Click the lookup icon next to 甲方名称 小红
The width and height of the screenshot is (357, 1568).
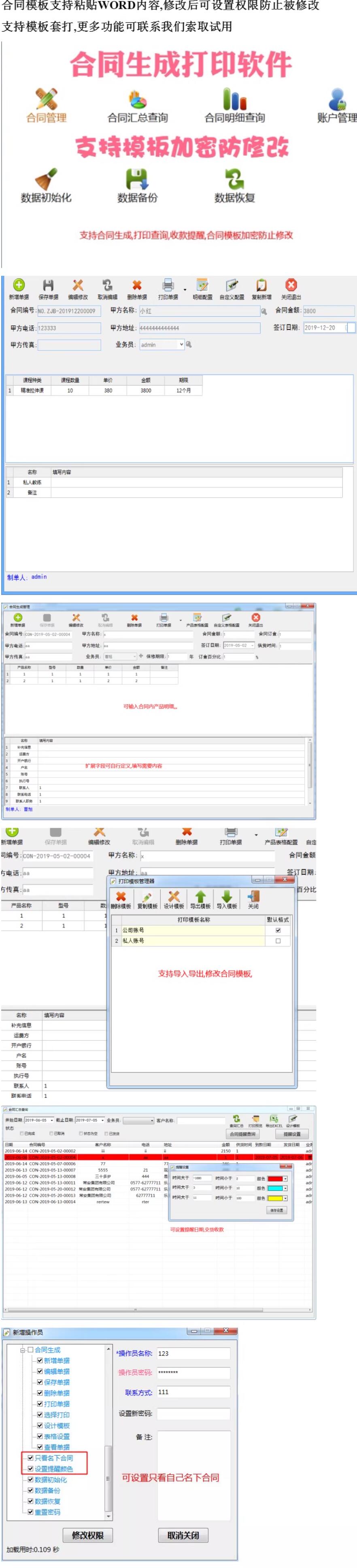pyautogui.click(x=264, y=311)
